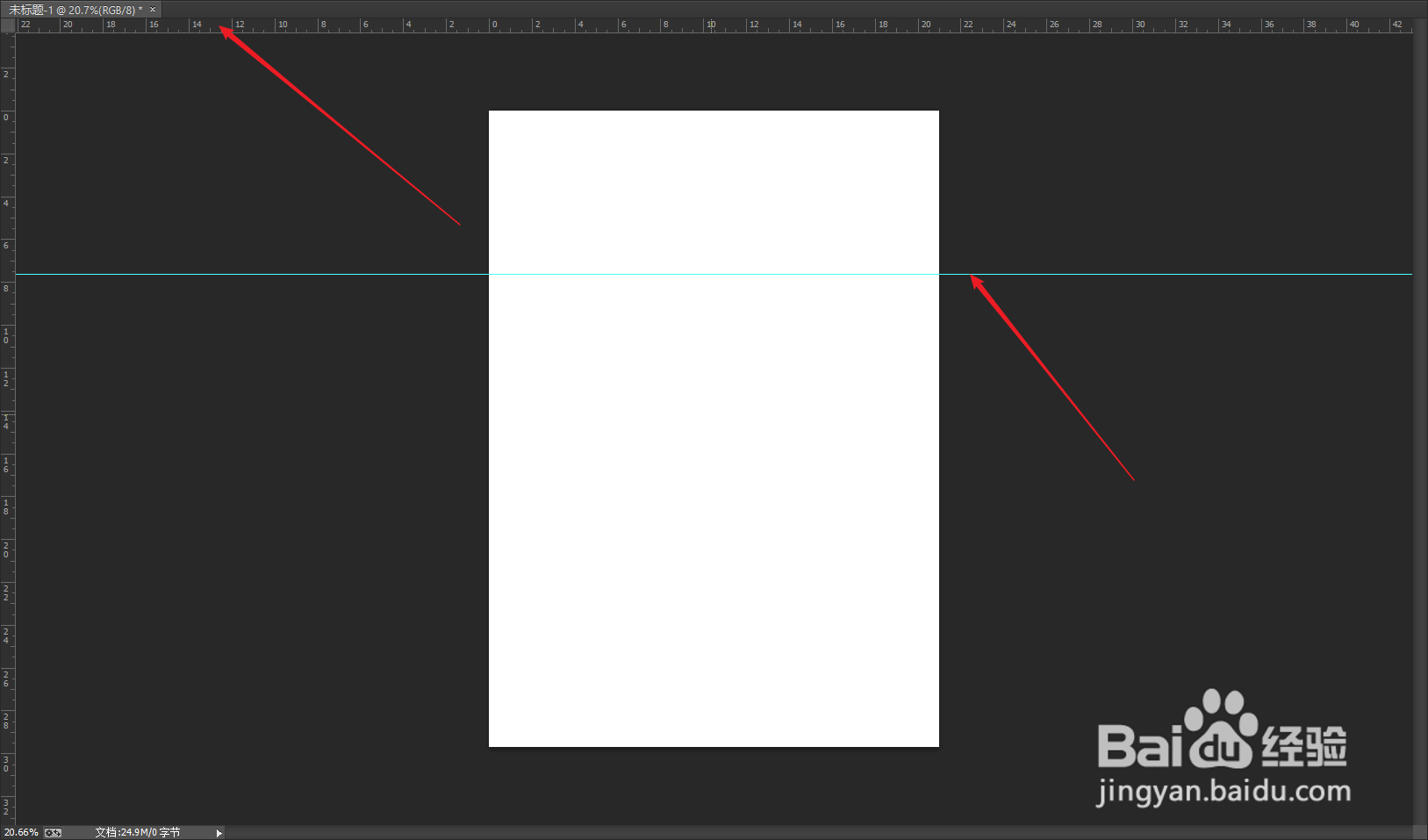The image size is (1428, 840).
Task: Open the status bar options arrow
Action: (219, 833)
